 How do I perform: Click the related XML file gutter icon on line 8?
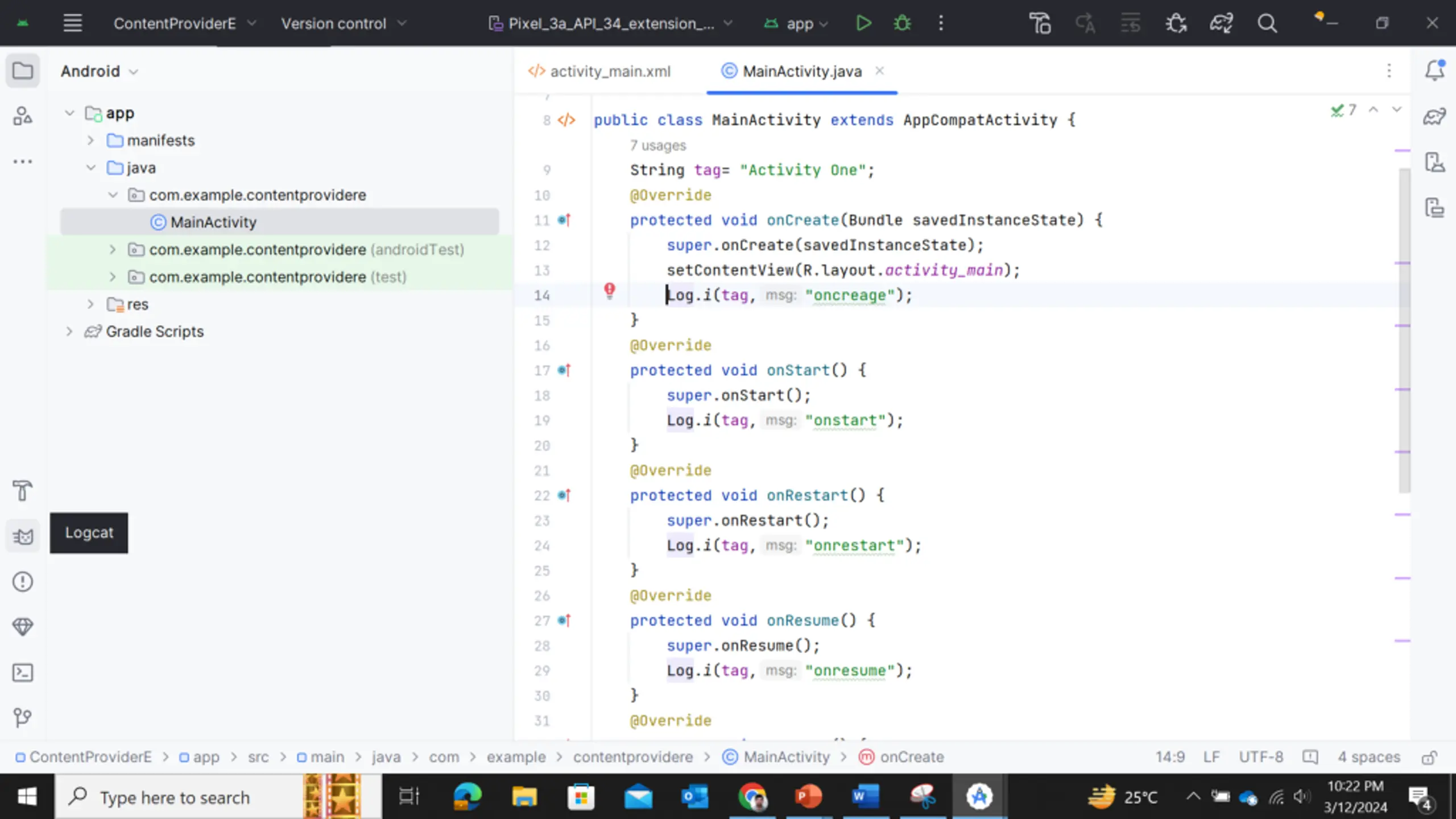tap(566, 120)
